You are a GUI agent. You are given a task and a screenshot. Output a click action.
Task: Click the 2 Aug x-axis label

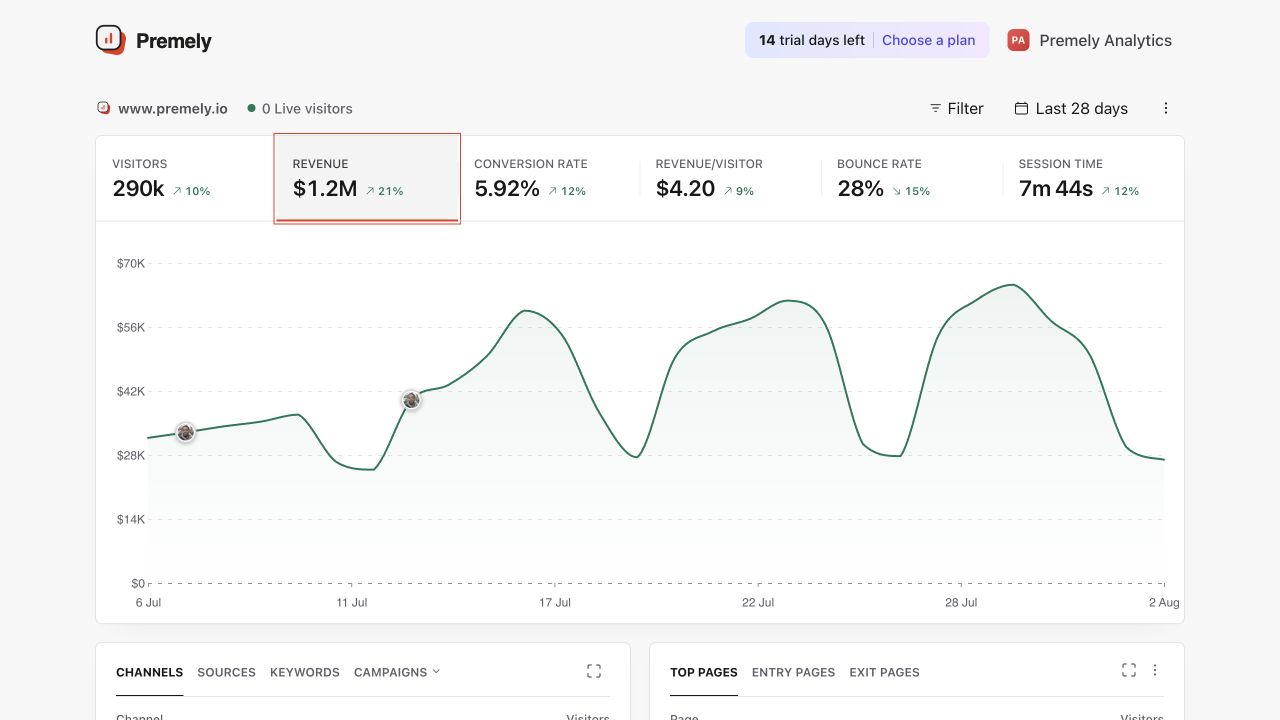pos(1164,602)
